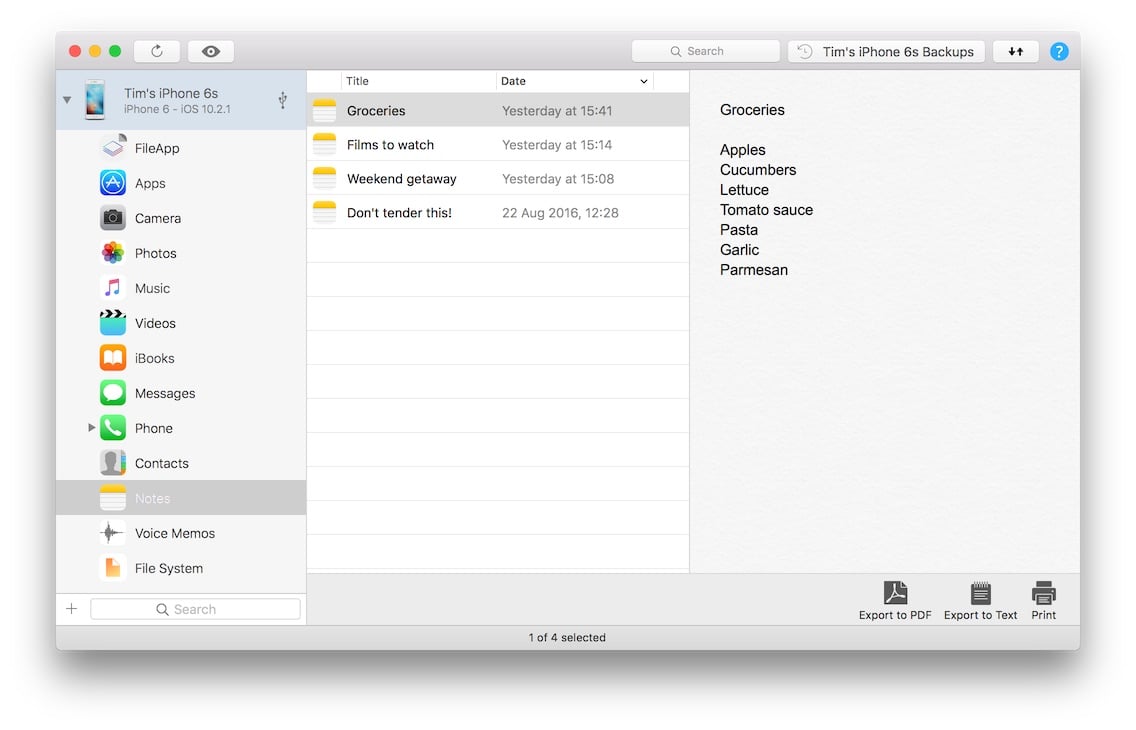
Task: Expand the Phone disclosure triangle
Action: click(91, 428)
